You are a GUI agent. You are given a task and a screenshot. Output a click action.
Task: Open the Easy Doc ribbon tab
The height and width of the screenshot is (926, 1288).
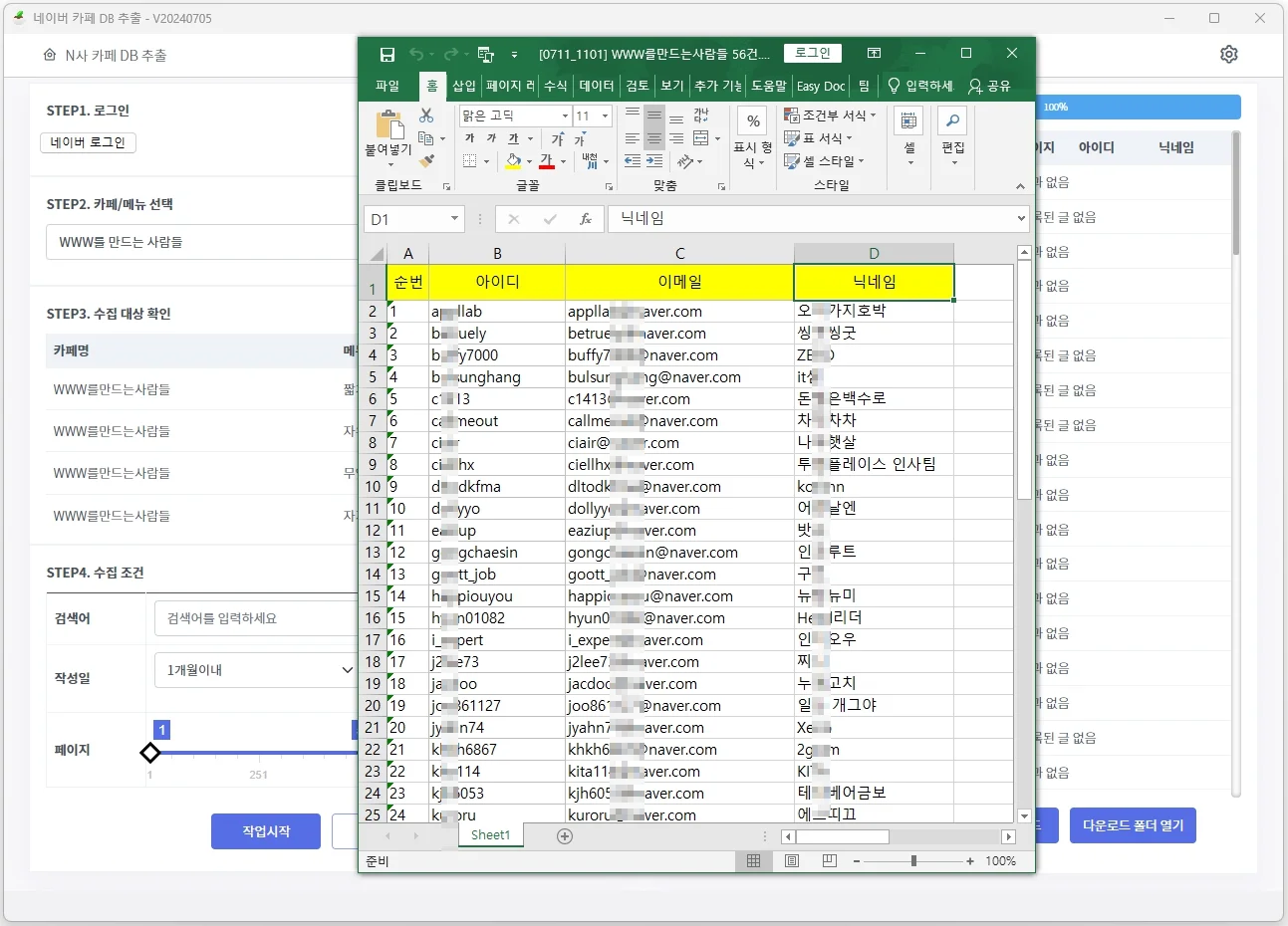click(x=821, y=86)
